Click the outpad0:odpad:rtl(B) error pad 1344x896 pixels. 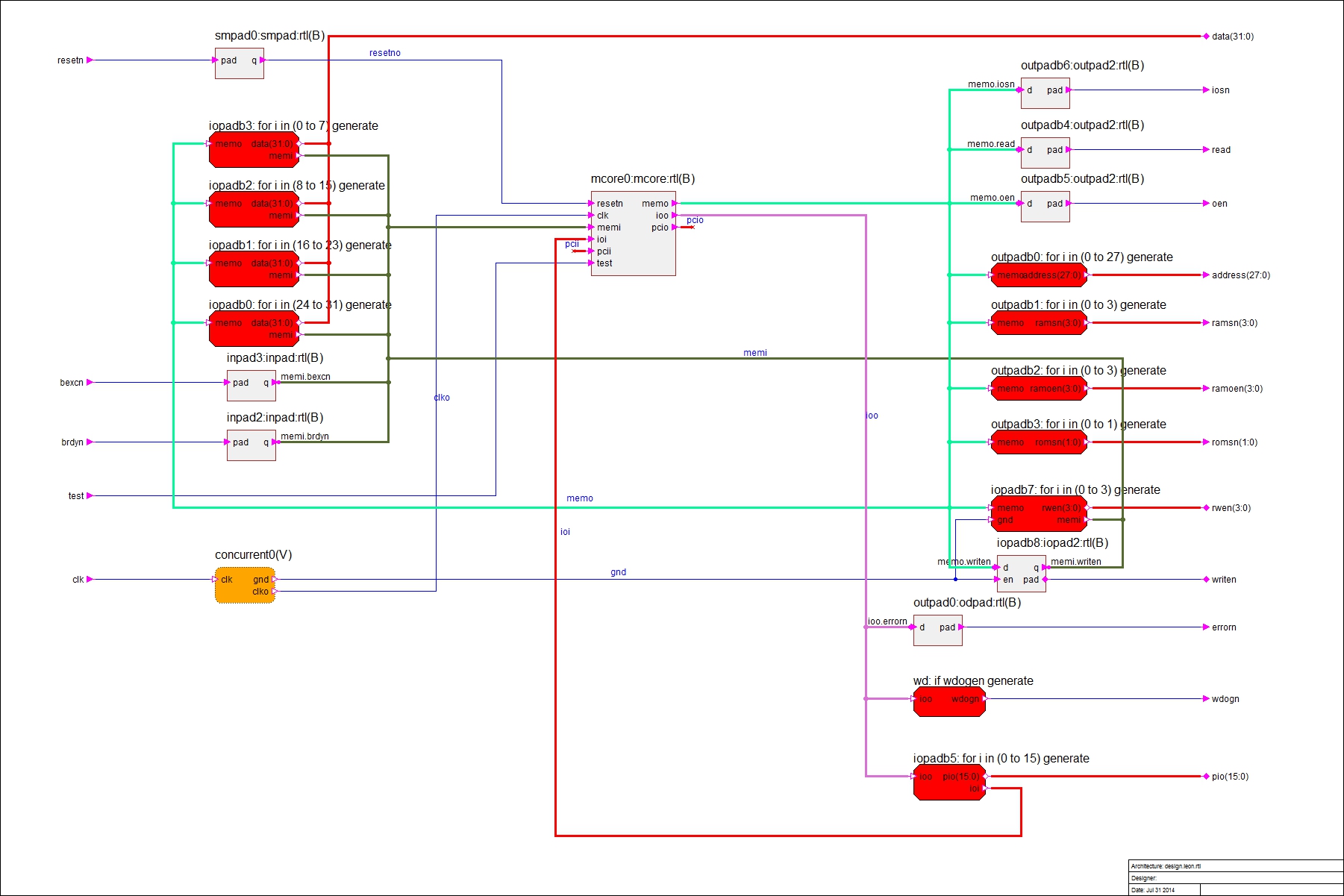point(937,629)
